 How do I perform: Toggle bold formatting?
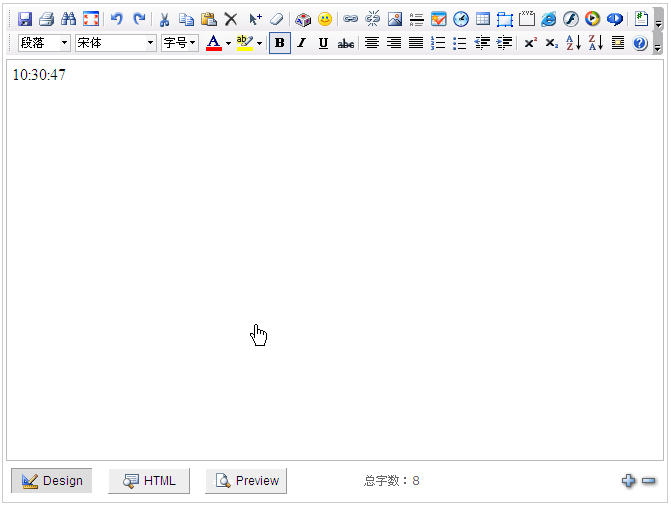pos(280,43)
